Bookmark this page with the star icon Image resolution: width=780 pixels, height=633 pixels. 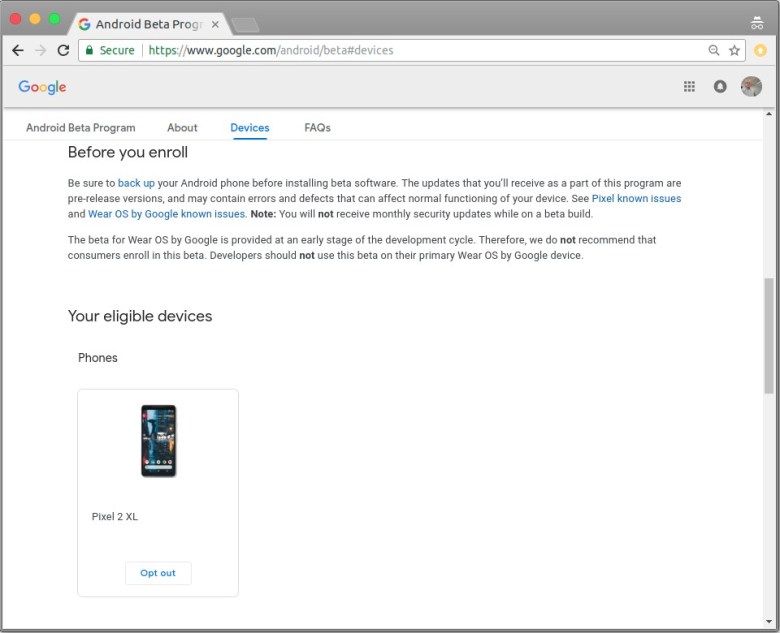[734, 50]
